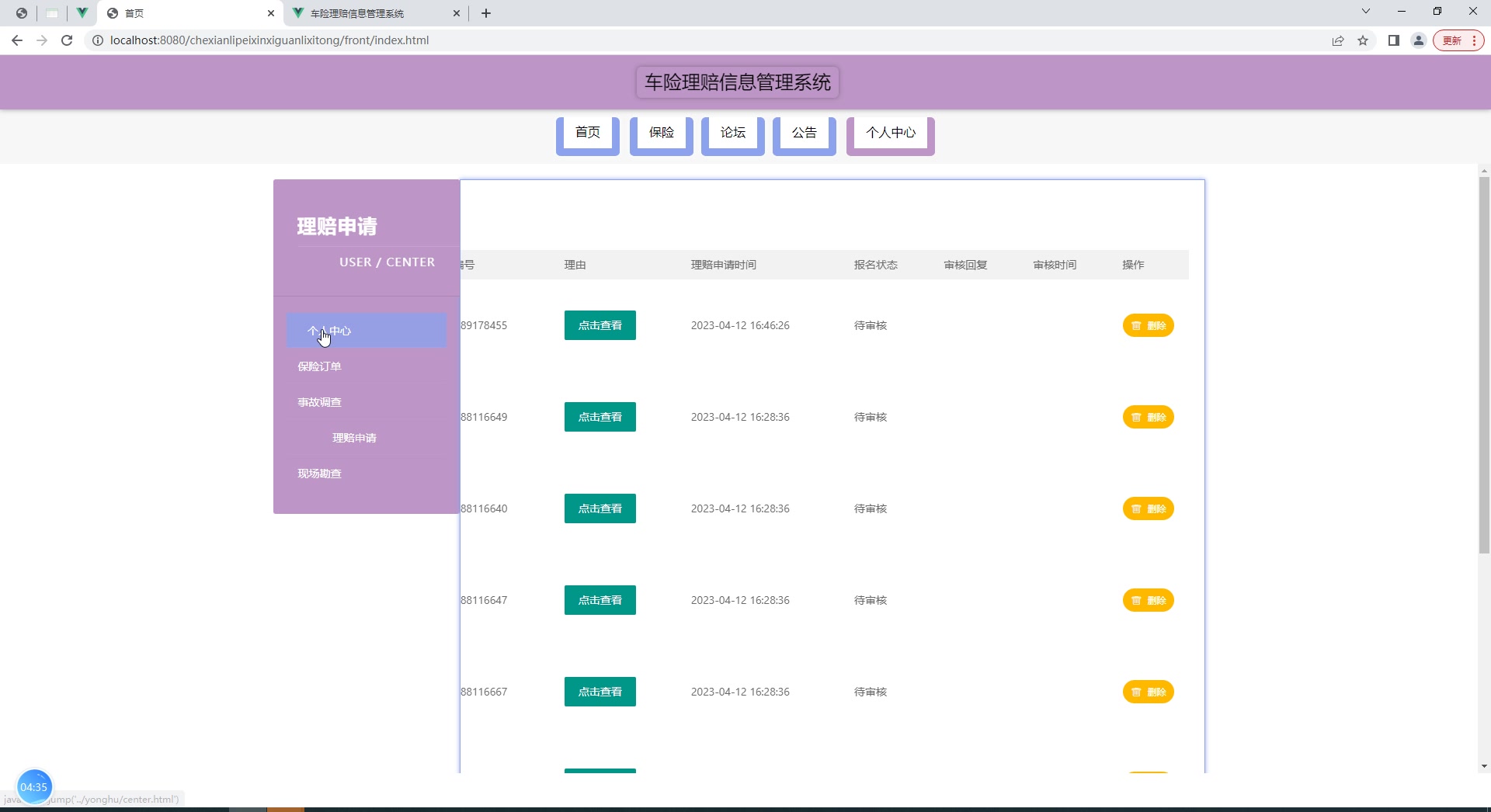The width and height of the screenshot is (1491, 812).
Task: Open 理赔申请 in the sidebar
Action: coord(354,438)
